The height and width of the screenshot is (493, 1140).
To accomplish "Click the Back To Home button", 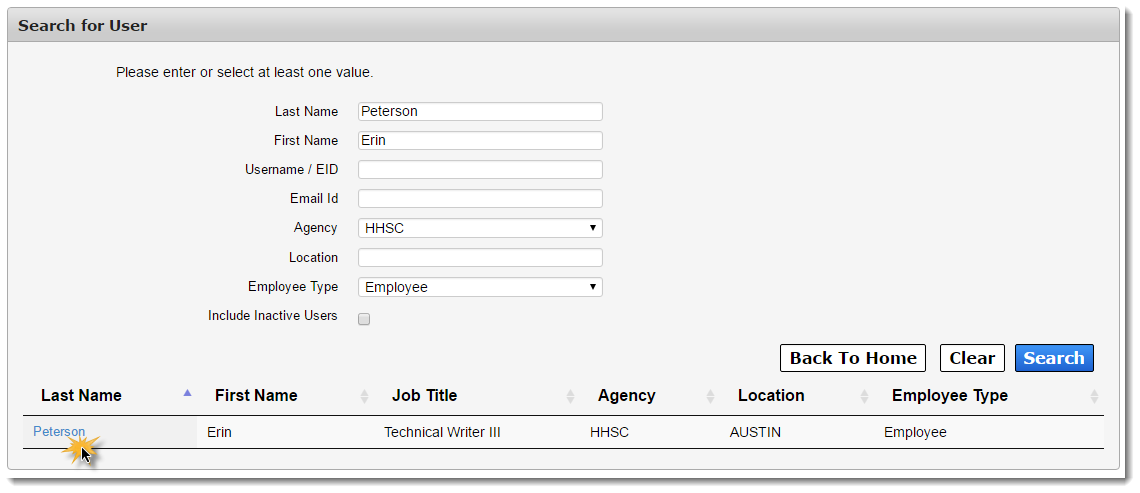I will 853,358.
